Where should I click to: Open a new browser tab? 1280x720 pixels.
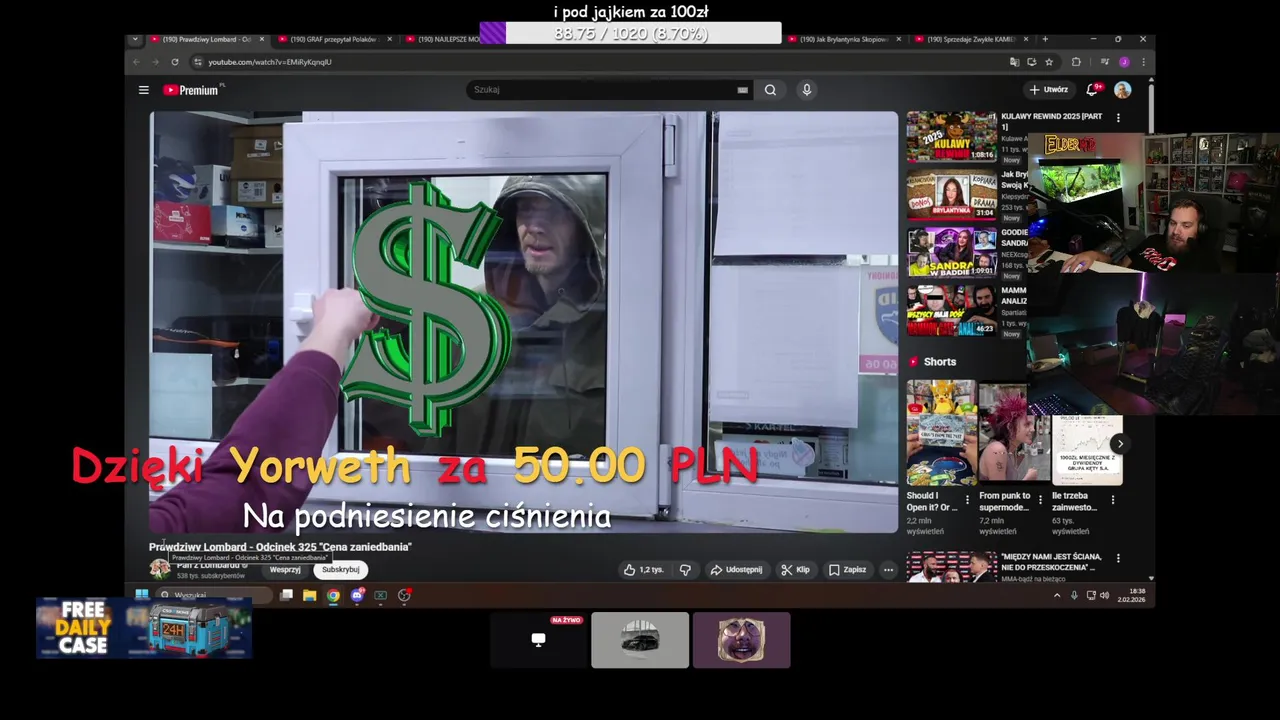coord(1045,39)
